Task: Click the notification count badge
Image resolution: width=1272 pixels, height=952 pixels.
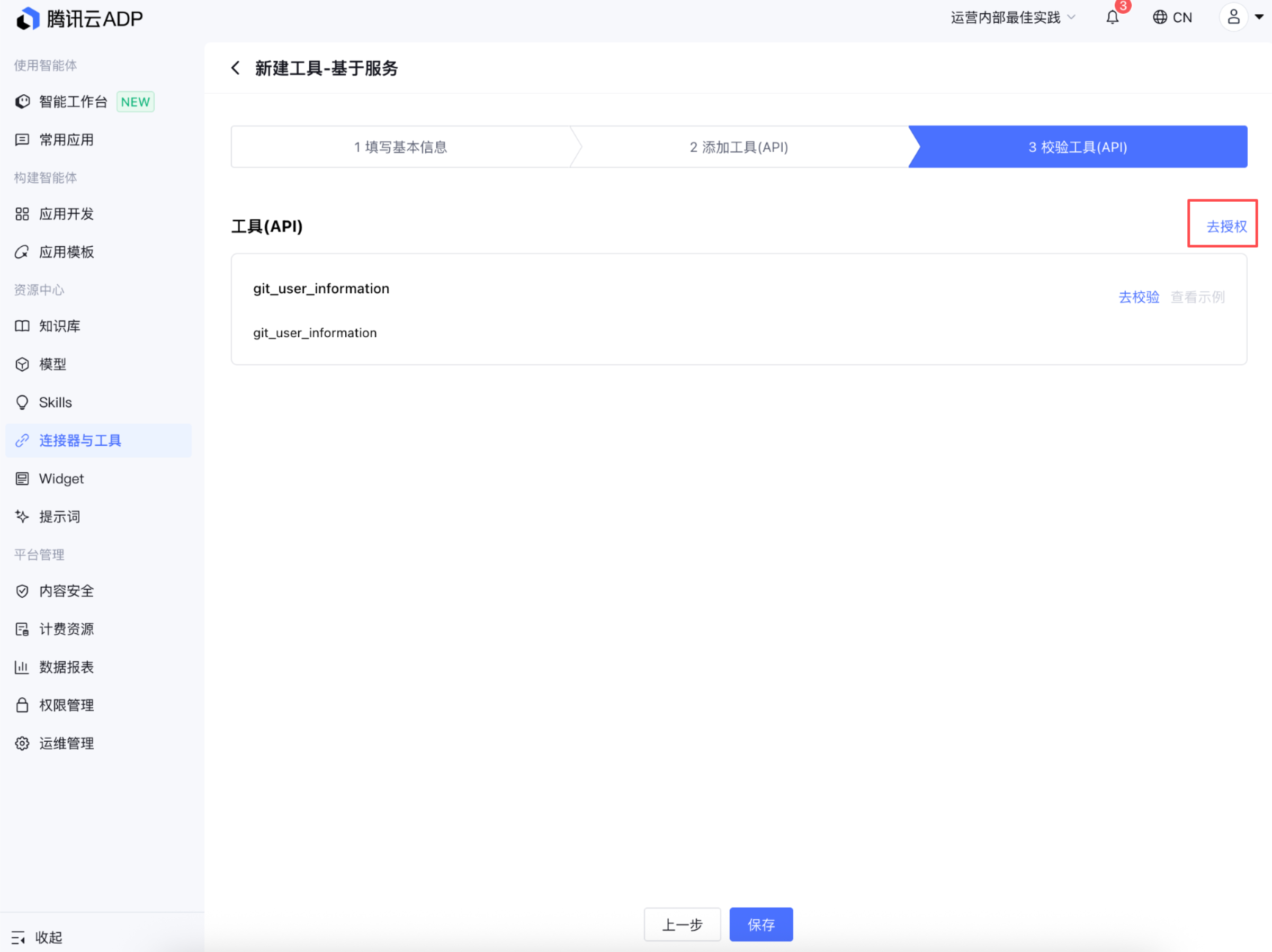Action: 1123,6
